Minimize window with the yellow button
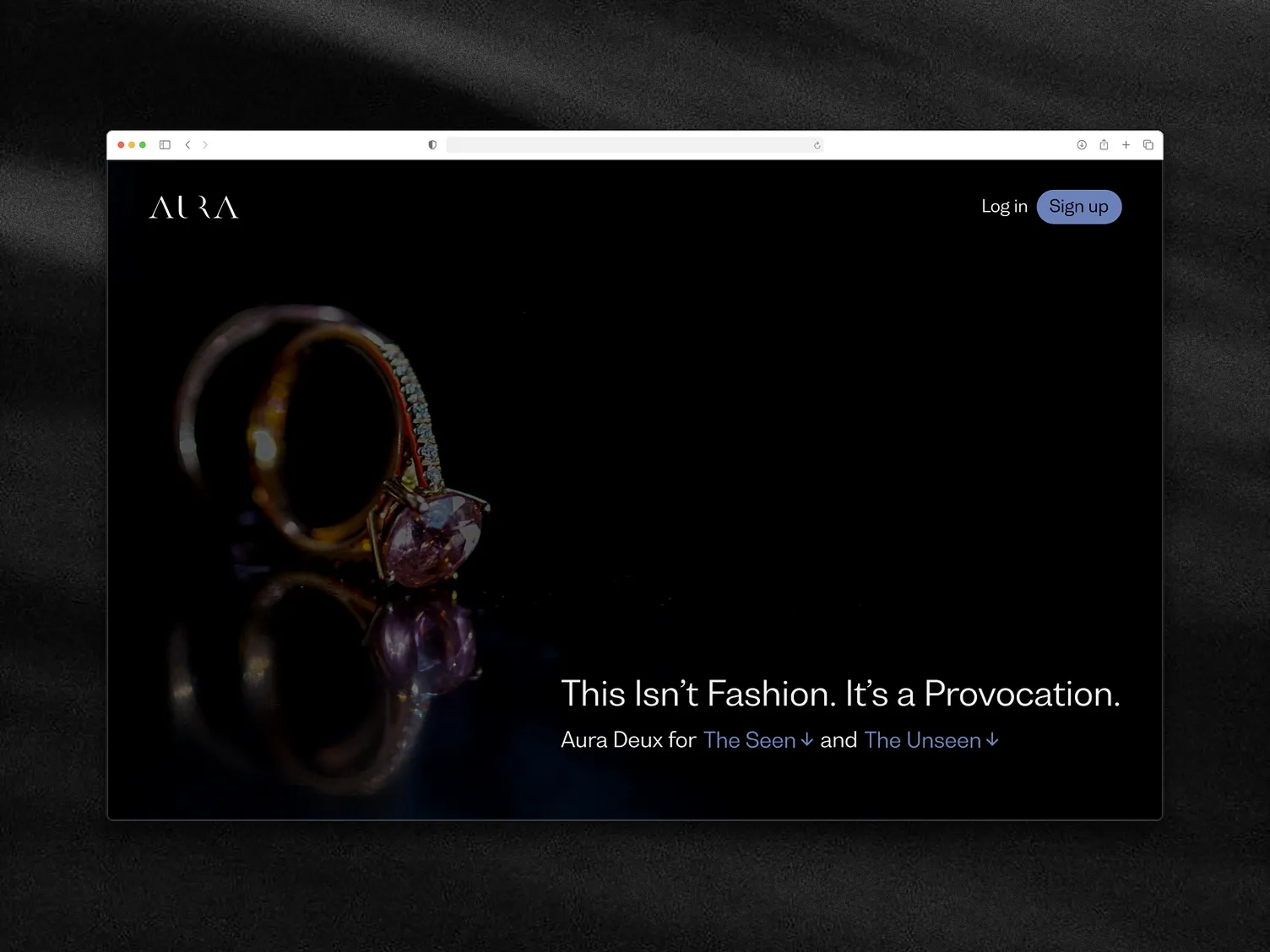This screenshot has width=1270, height=952. click(x=132, y=145)
